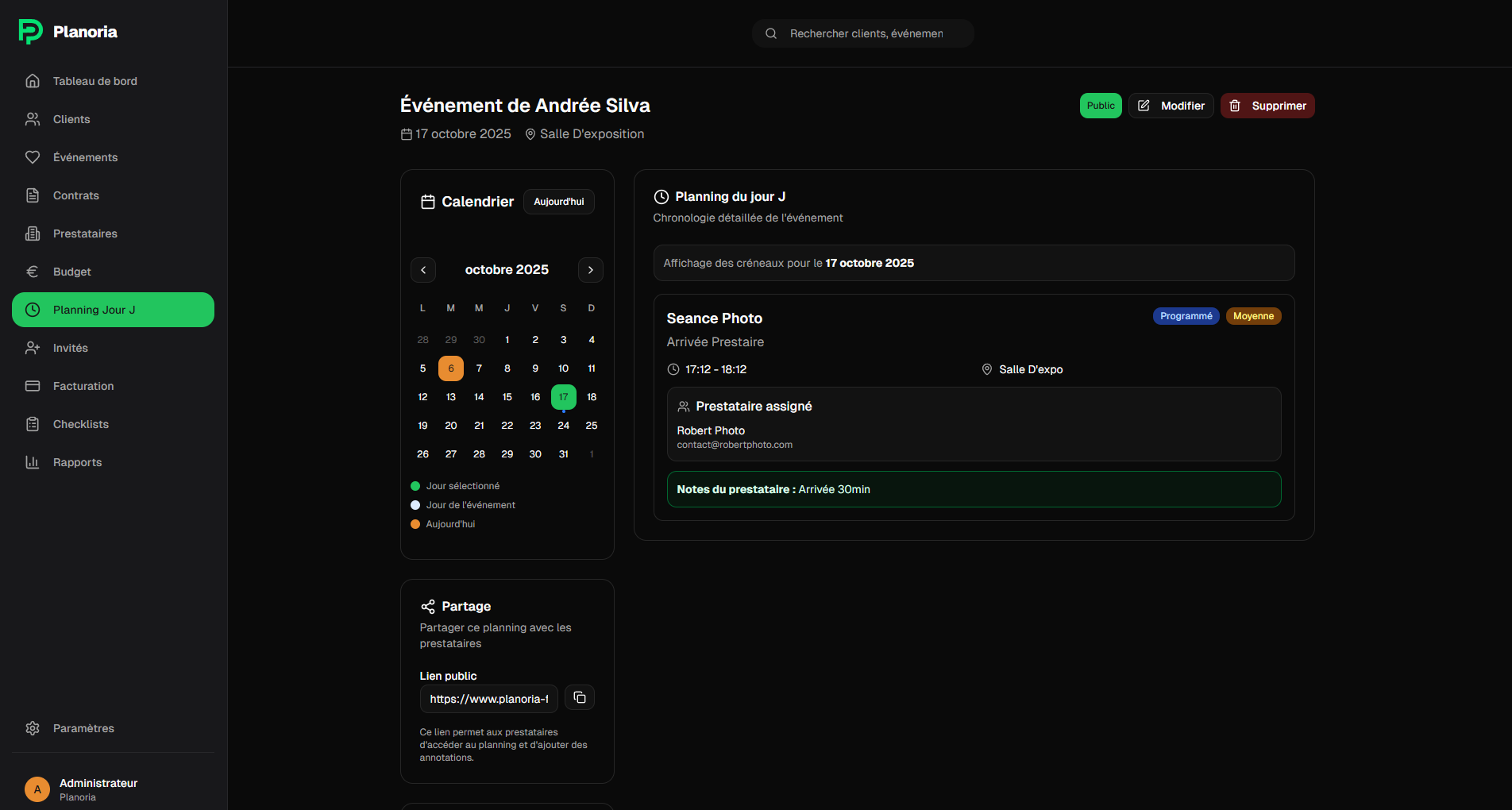
Task: Click the Seance Photo slot title
Action: coord(715,318)
